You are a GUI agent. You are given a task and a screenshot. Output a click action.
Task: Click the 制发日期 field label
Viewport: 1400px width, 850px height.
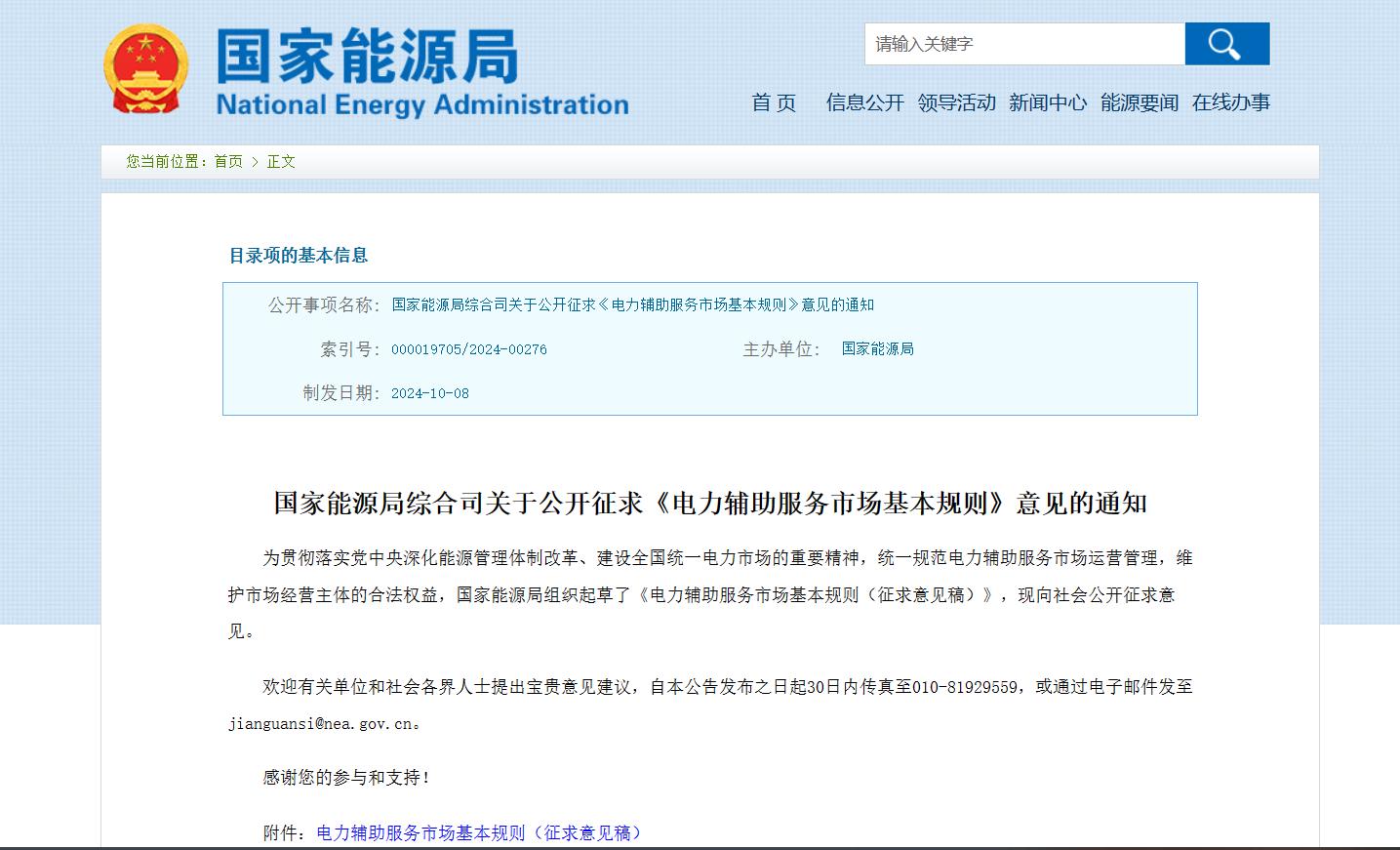[x=341, y=393]
